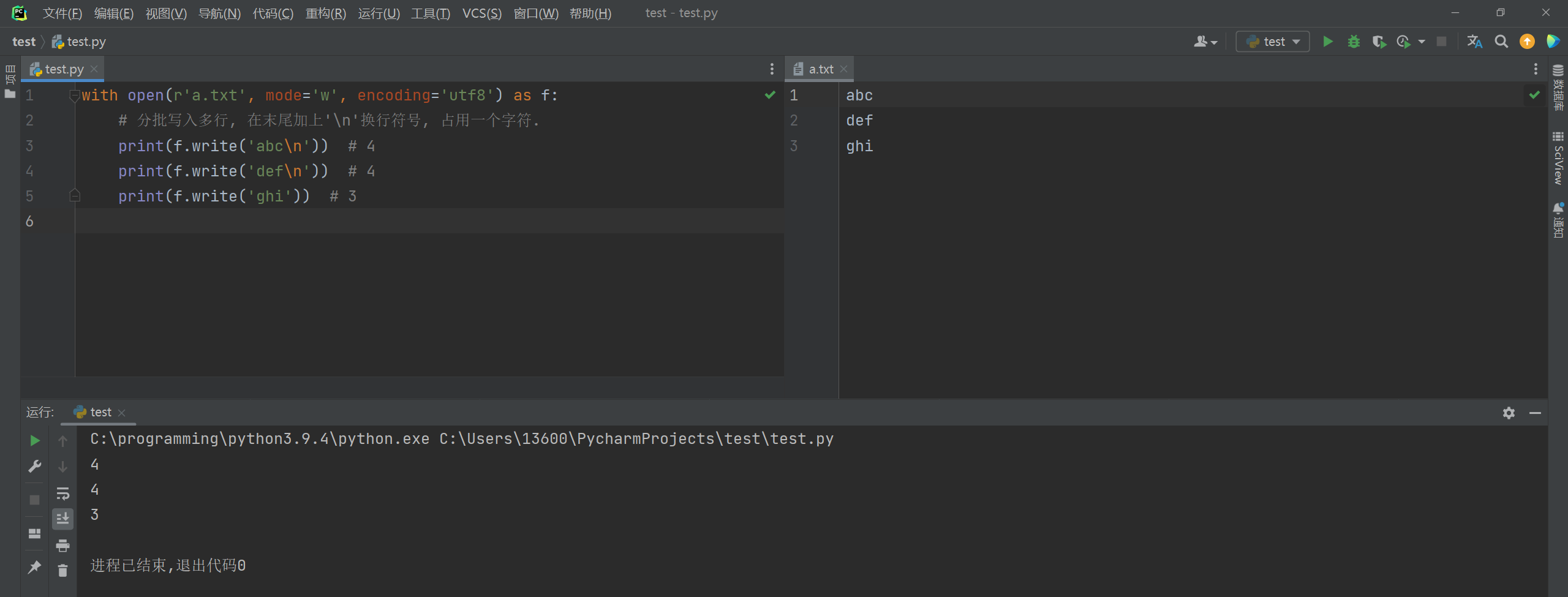Click test.py breadcrumb in navigation bar
Screen dimensions: 1568x597
point(79,42)
